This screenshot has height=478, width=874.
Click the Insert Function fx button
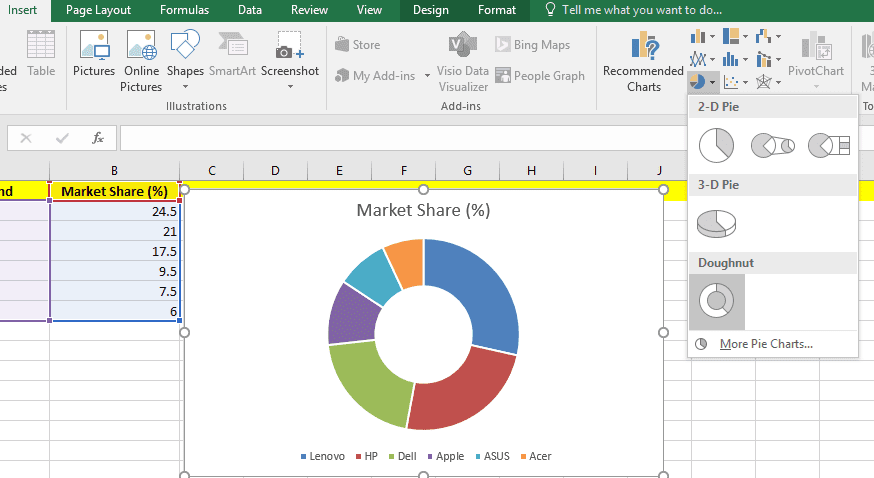[x=98, y=138]
